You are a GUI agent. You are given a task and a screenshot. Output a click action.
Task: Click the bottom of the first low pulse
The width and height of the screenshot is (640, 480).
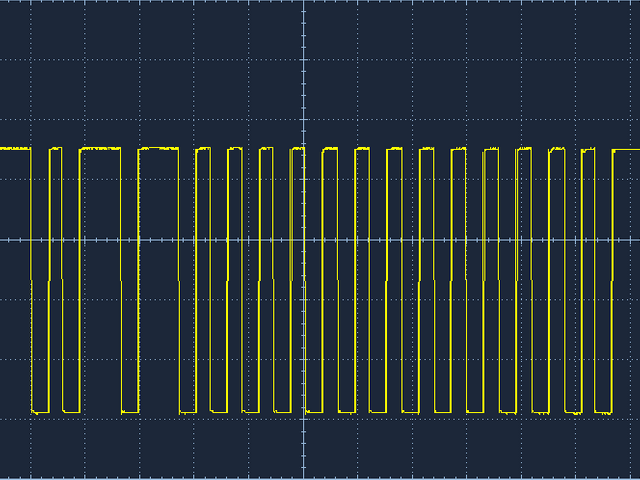(40, 411)
